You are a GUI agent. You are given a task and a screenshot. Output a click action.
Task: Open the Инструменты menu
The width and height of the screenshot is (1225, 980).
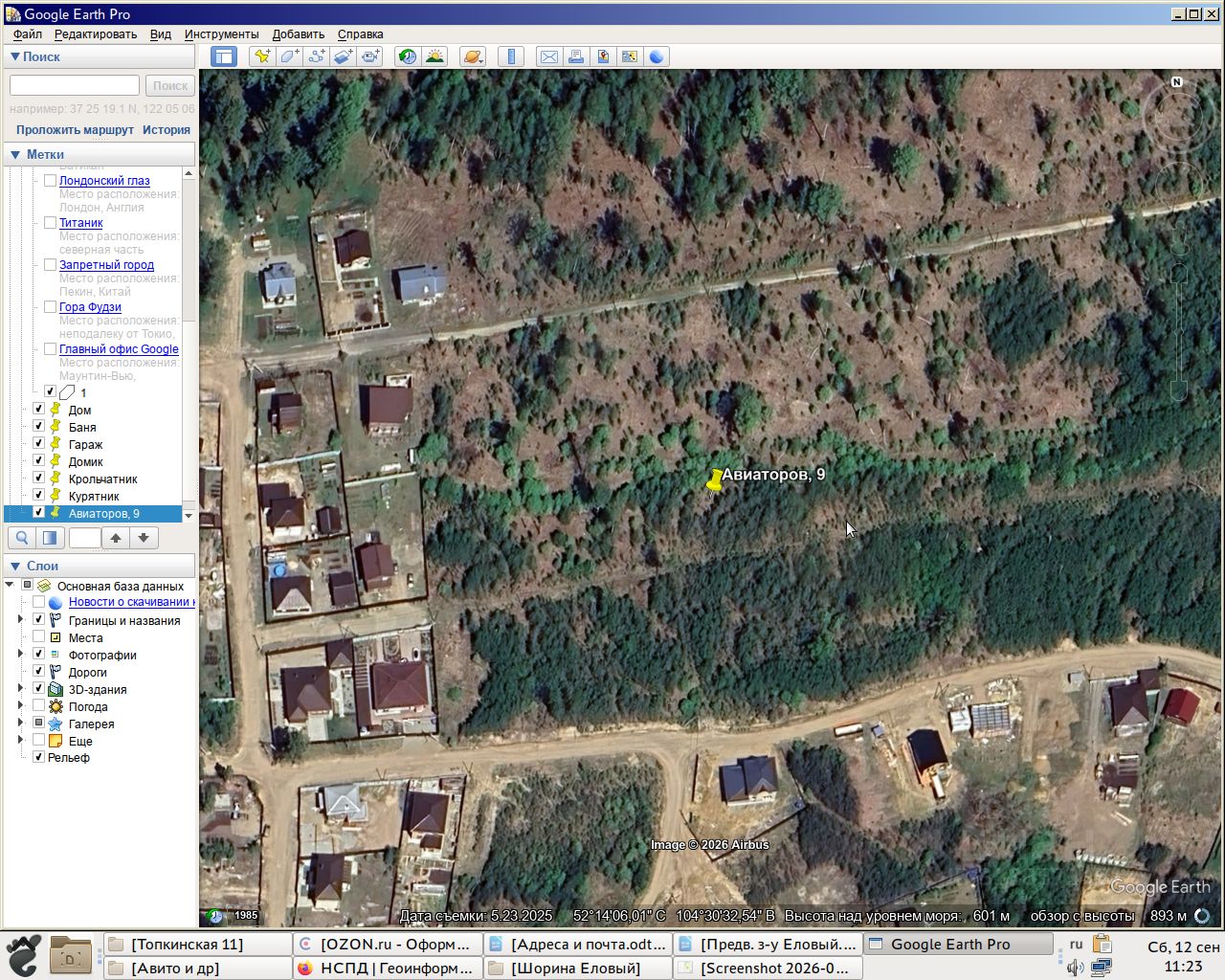pos(221,33)
